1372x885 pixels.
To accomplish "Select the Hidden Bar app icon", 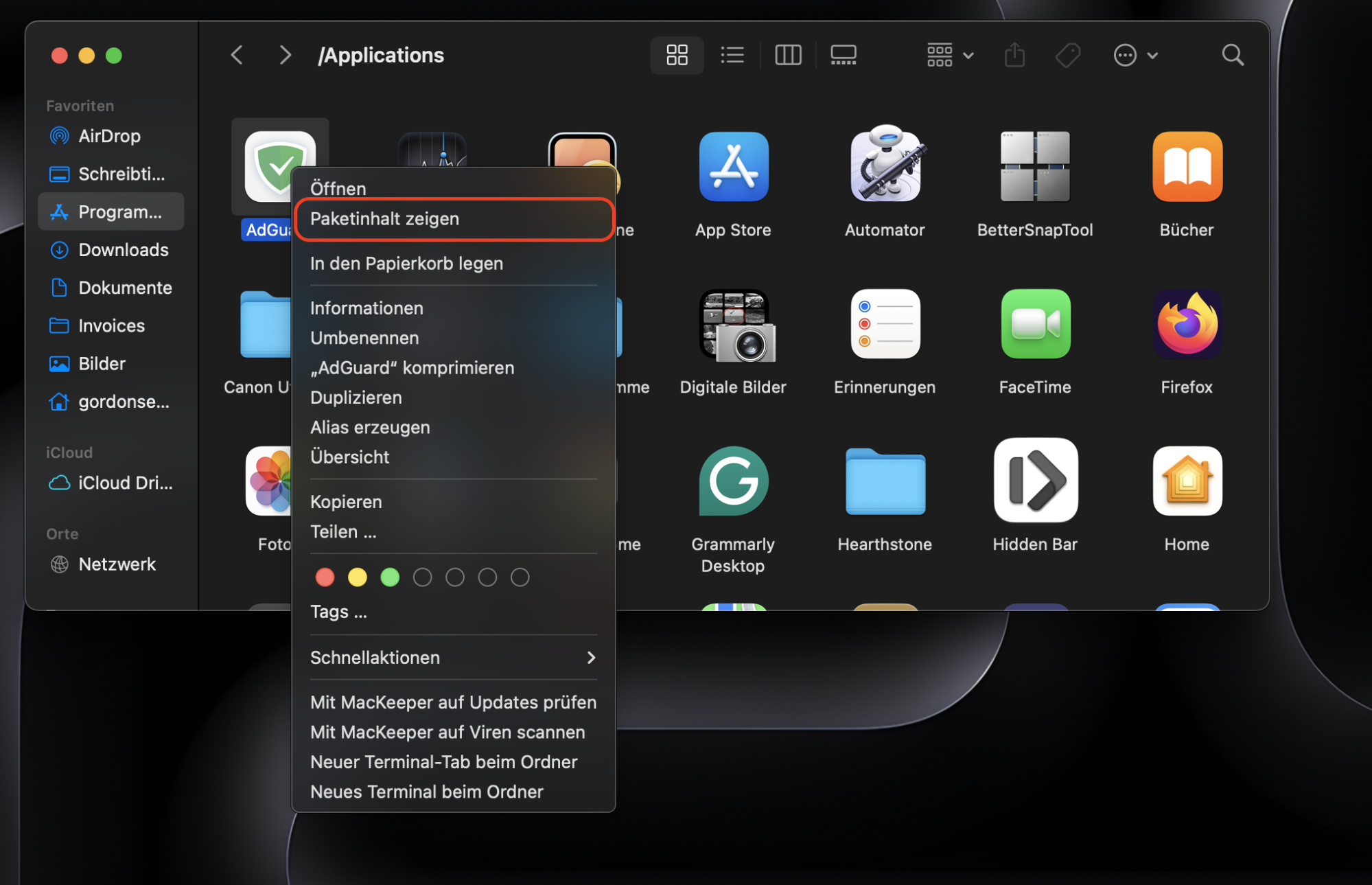I will click(1035, 480).
